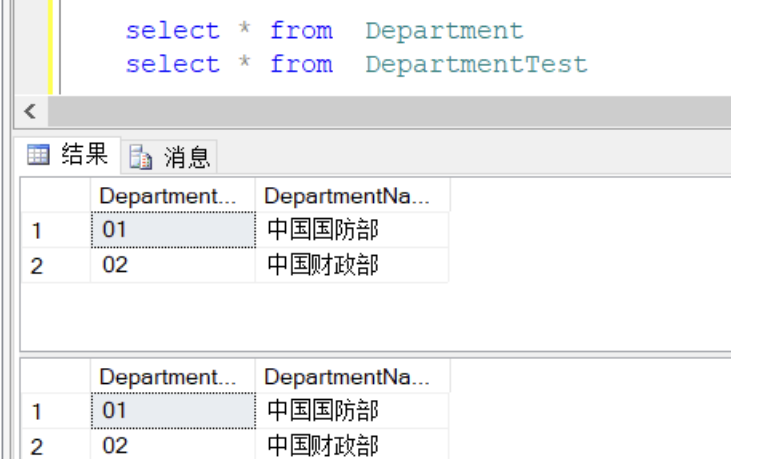Select the first grid's DepartmentNa... column header
The height and width of the screenshot is (459, 762).
pos(352,196)
